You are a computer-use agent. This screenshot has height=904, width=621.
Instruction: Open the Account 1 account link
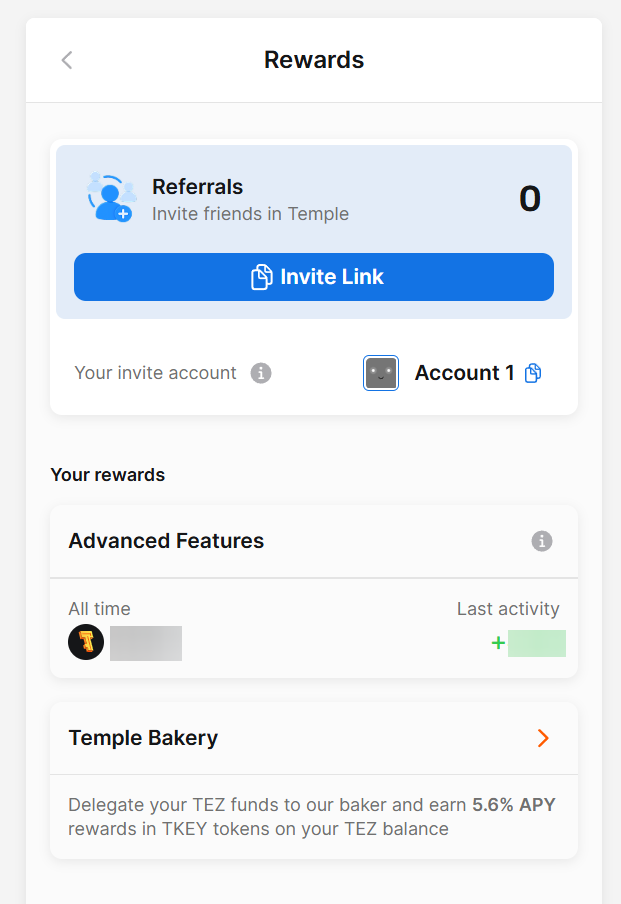465,372
